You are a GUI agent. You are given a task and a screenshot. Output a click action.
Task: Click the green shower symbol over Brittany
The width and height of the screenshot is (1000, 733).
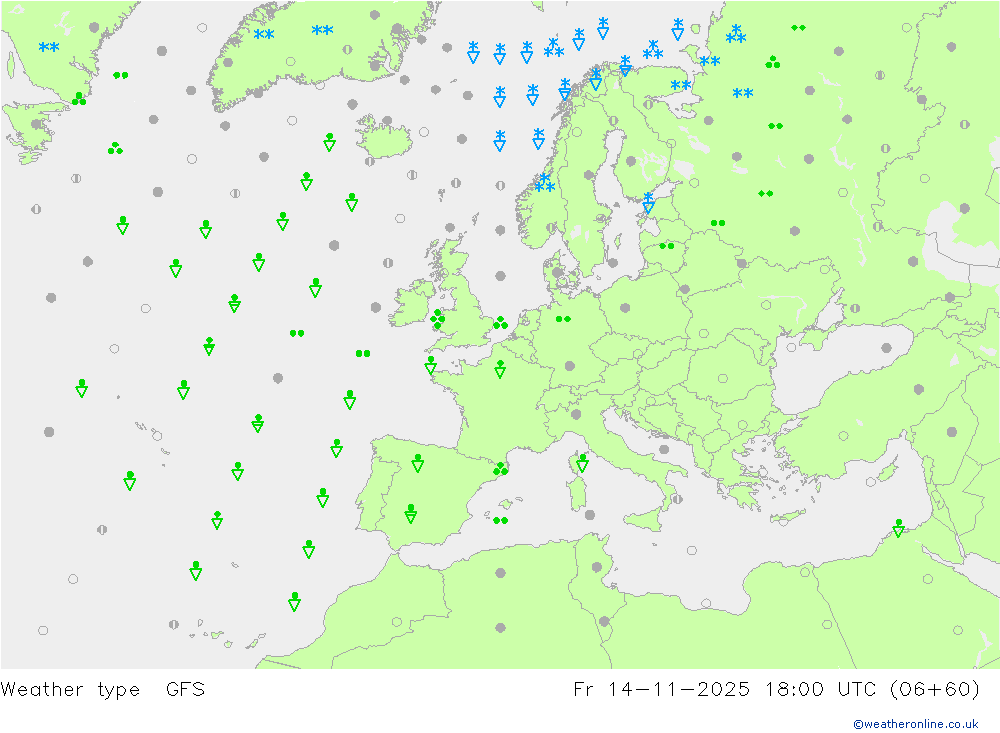(x=431, y=366)
